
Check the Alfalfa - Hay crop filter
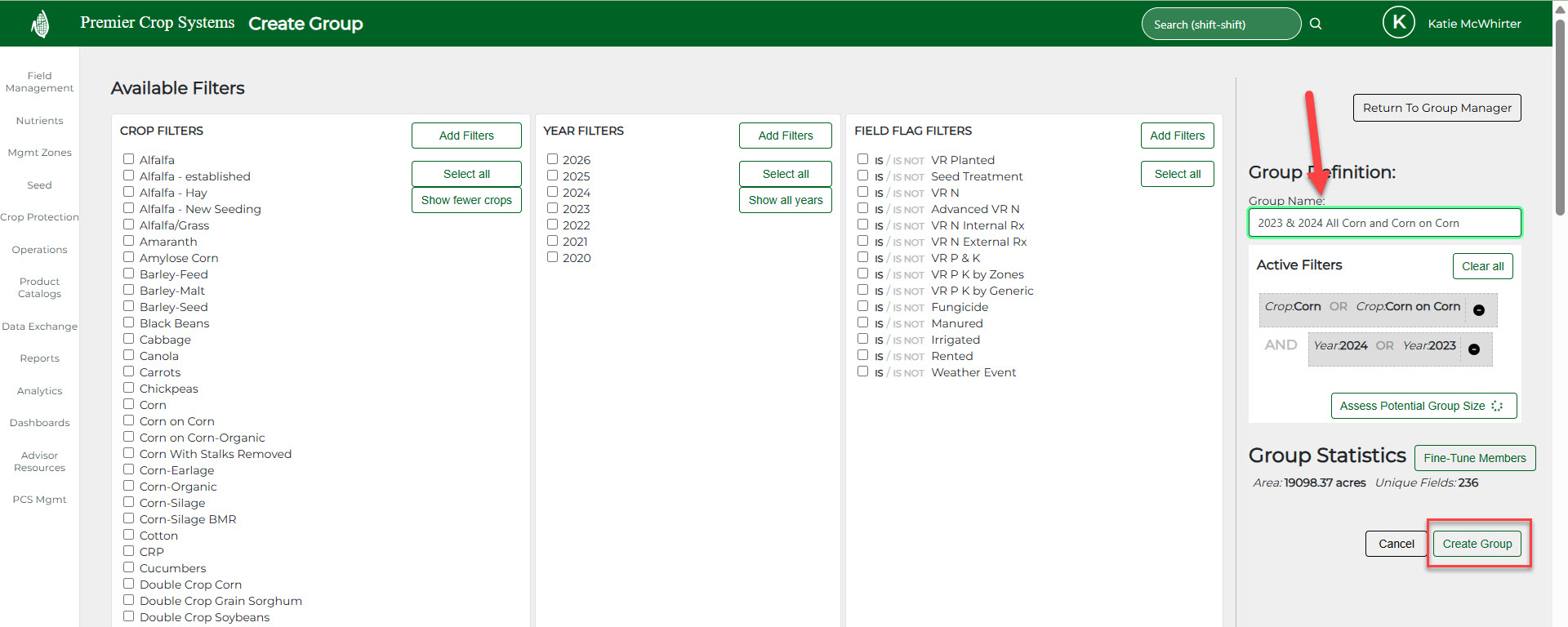(x=128, y=192)
